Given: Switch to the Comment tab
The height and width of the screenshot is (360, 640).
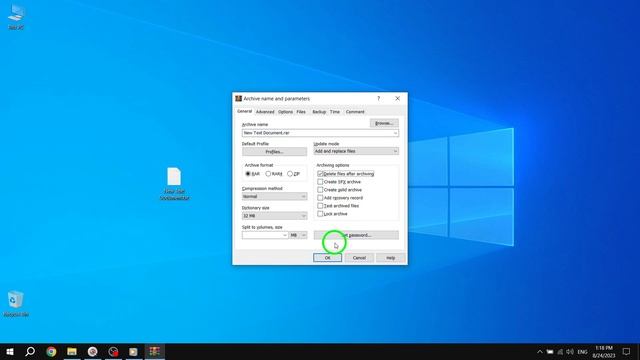Looking at the screenshot, I should pyautogui.click(x=355, y=112).
